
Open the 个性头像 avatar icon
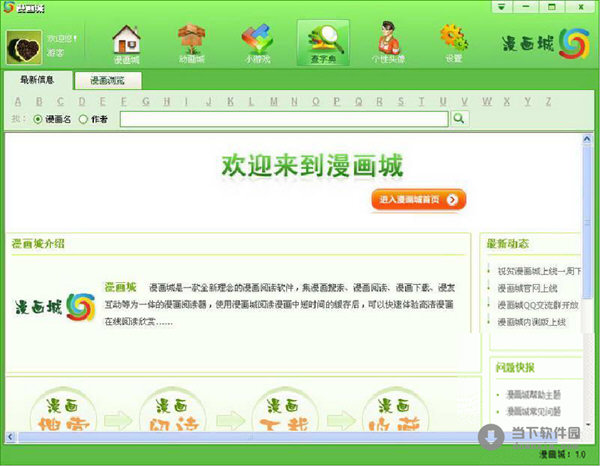coord(388,43)
